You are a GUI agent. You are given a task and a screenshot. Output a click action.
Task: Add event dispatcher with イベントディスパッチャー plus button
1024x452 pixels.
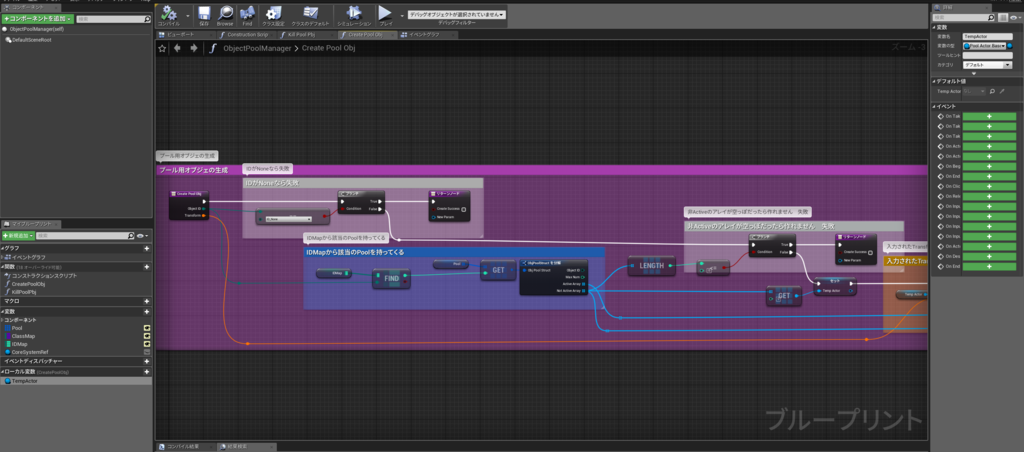pos(146,361)
